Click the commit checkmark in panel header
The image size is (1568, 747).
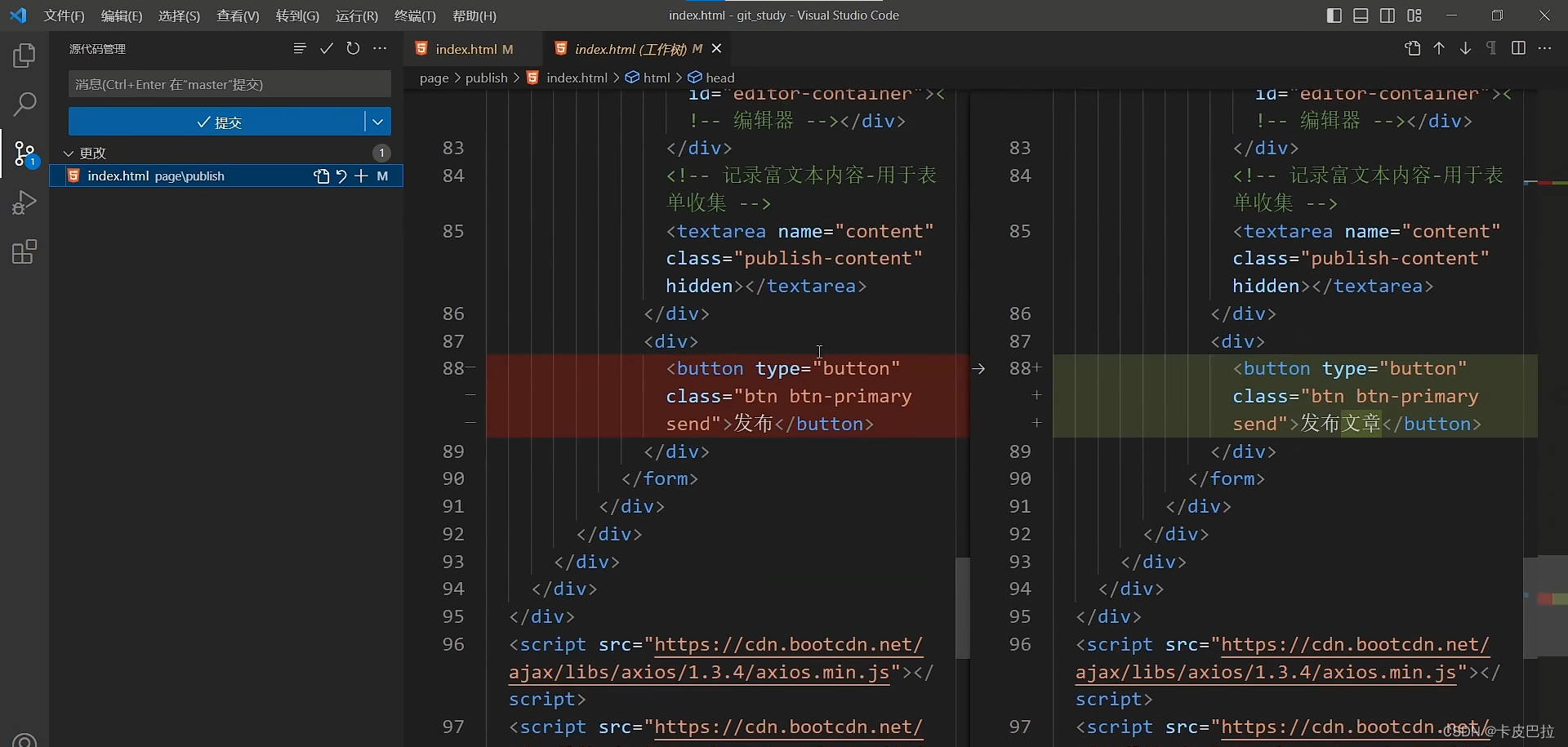(x=327, y=49)
